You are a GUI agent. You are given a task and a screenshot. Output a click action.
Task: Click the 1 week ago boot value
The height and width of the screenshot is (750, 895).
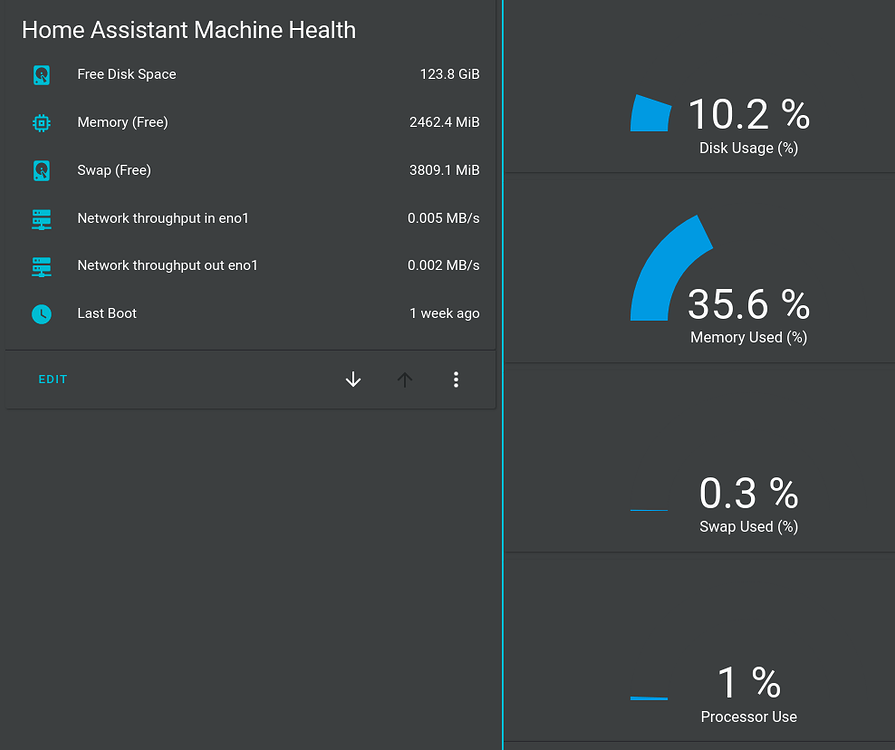[x=444, y=313]
